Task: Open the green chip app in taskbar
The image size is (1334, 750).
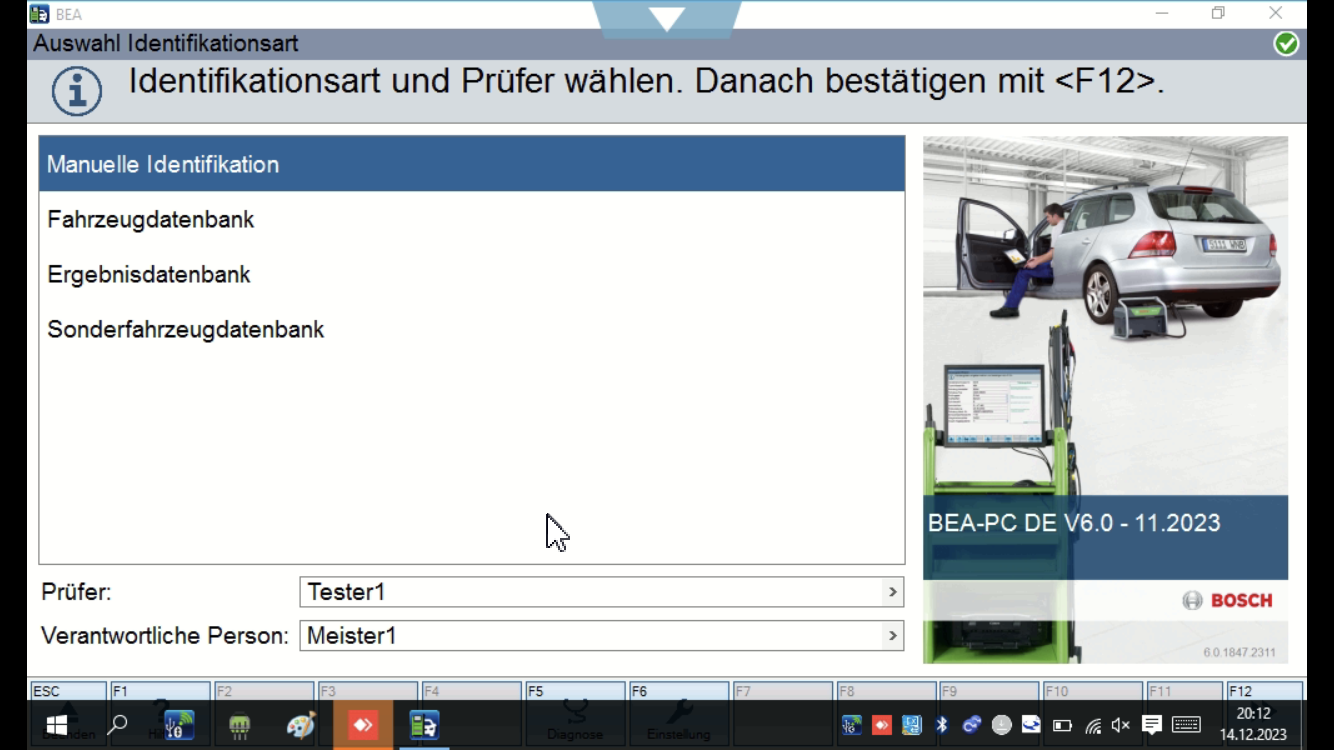Action: 240,725
